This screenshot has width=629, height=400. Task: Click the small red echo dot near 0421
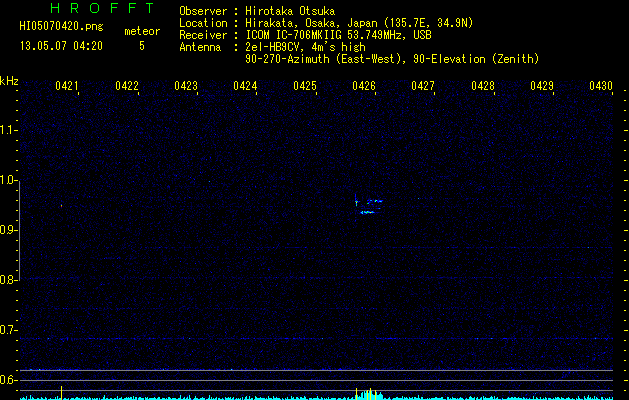[61, 206]
